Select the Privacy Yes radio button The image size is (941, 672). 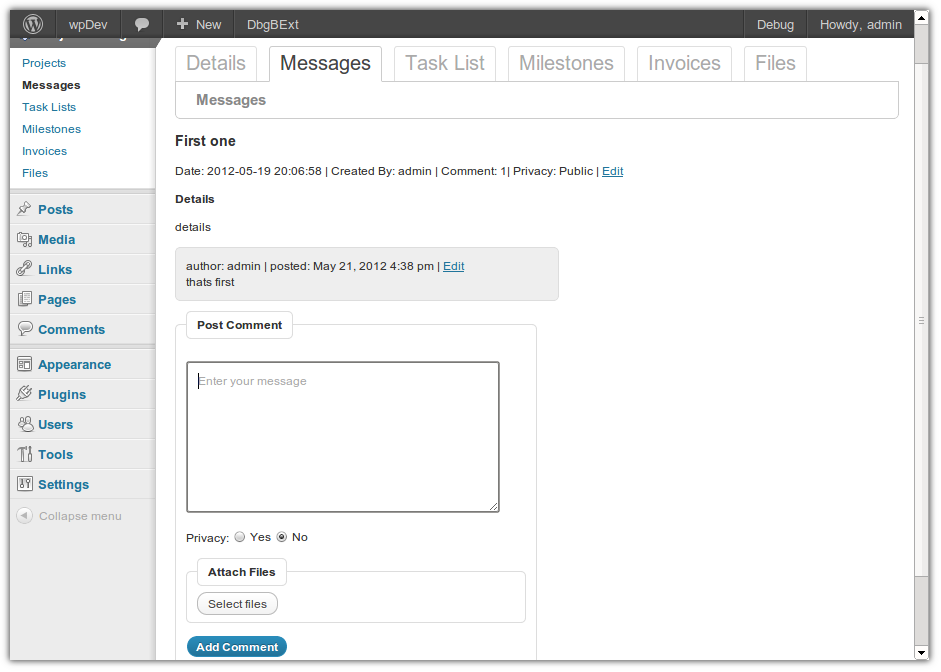pyautogui.click(x=240, y=537)
